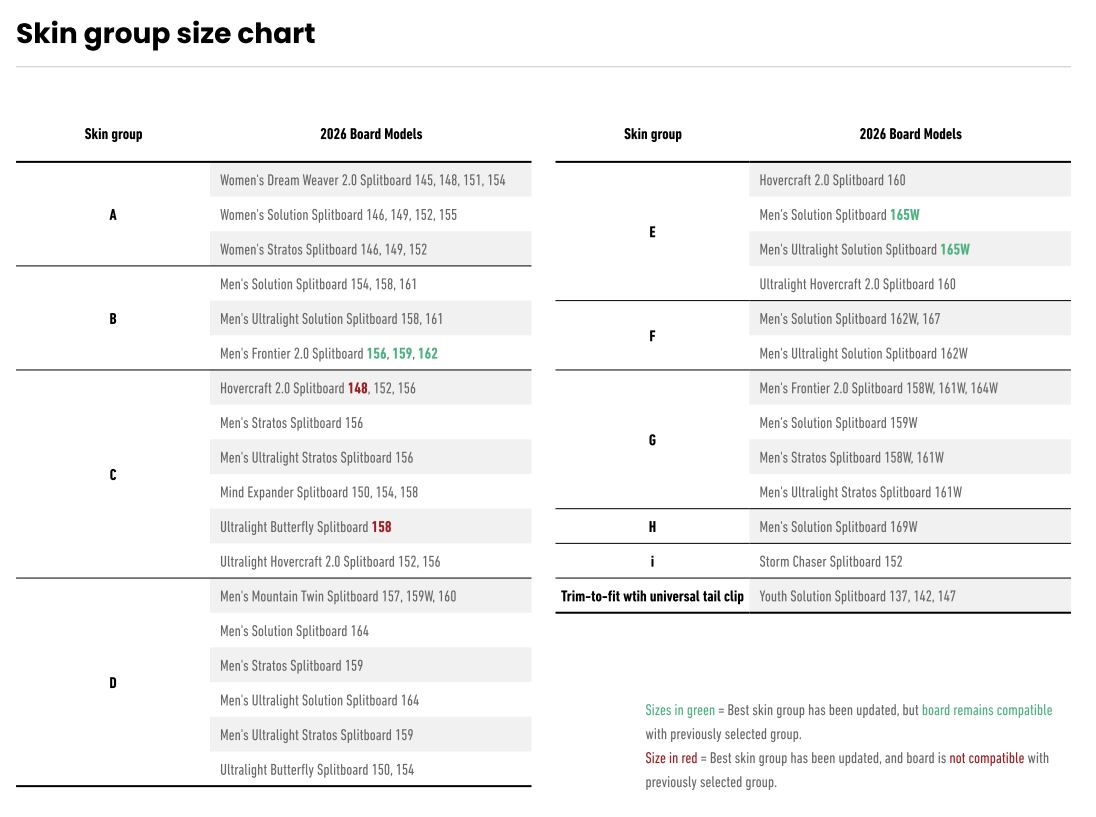Click Men's Frontier 2.0 Splitboard 158W, 161W, 164W row
The image size is (1096, 817).
[x=878, y=388]
